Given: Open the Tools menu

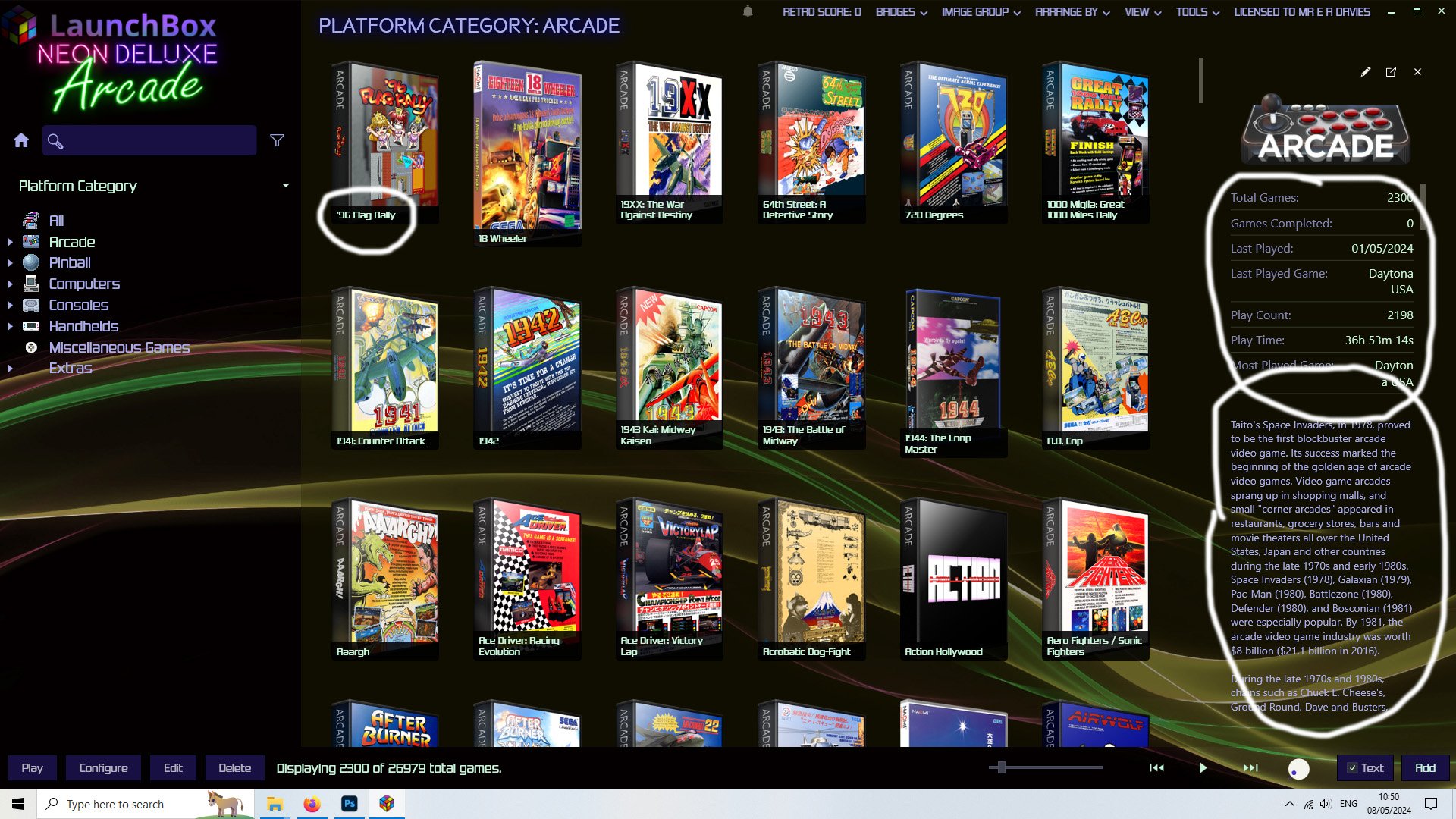Looking at the screenshot, I should pyautogui.click(x=1197, y=12).
